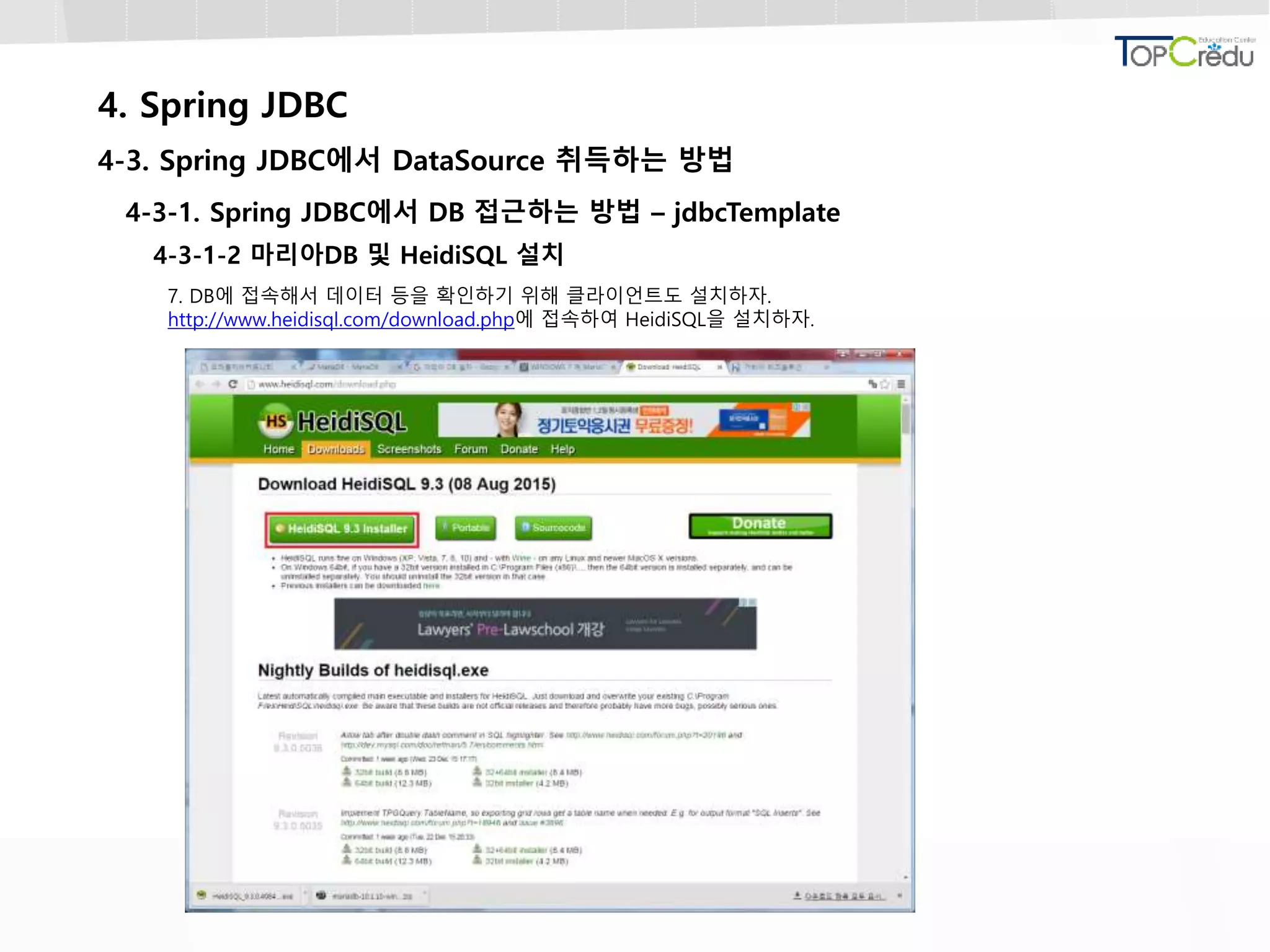Click the Lawyers Pre-Lawschool banner ad
Screen dimensions: 1270x952
[545, 624]
